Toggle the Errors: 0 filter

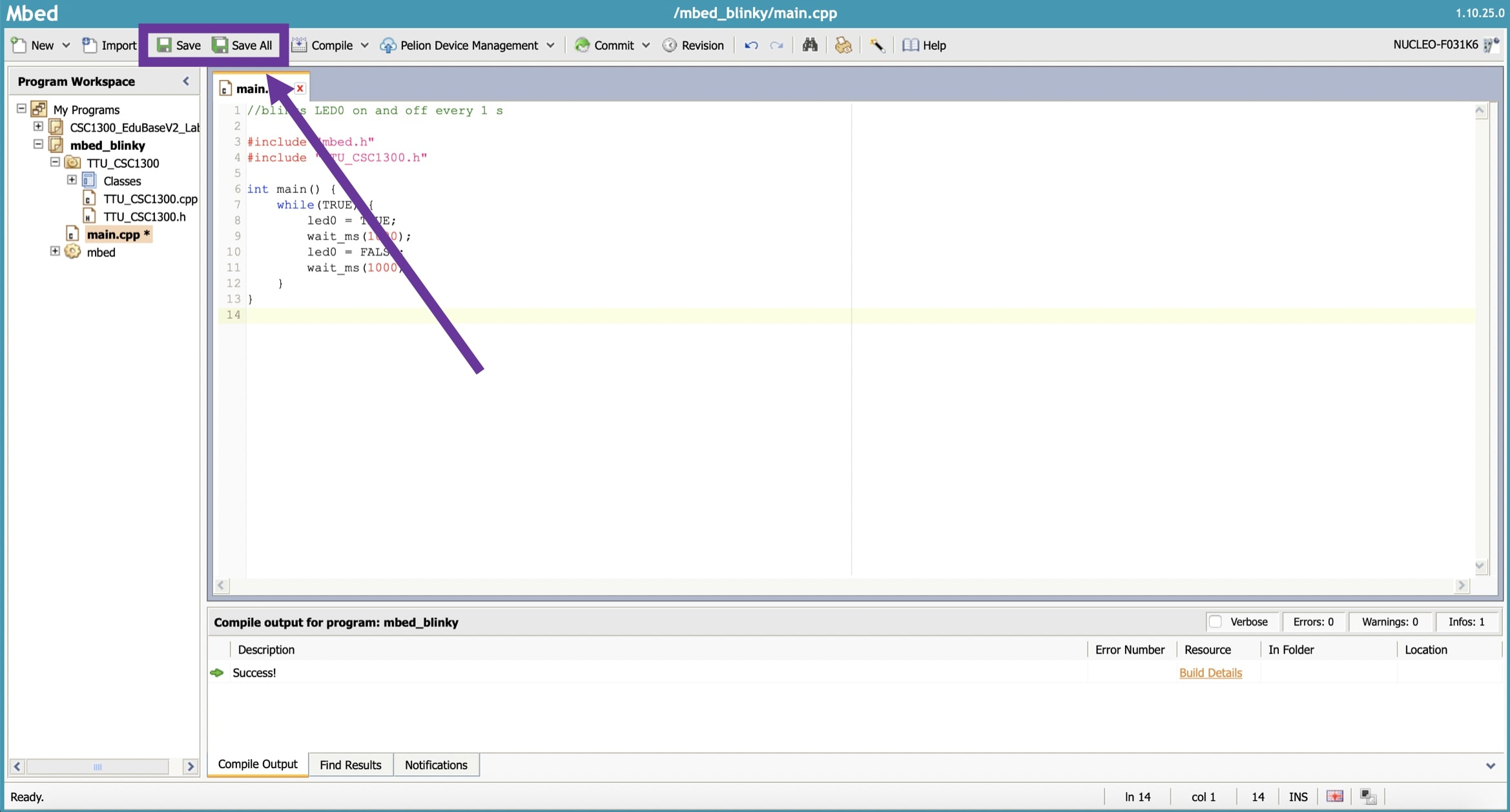coord(1313,622)
